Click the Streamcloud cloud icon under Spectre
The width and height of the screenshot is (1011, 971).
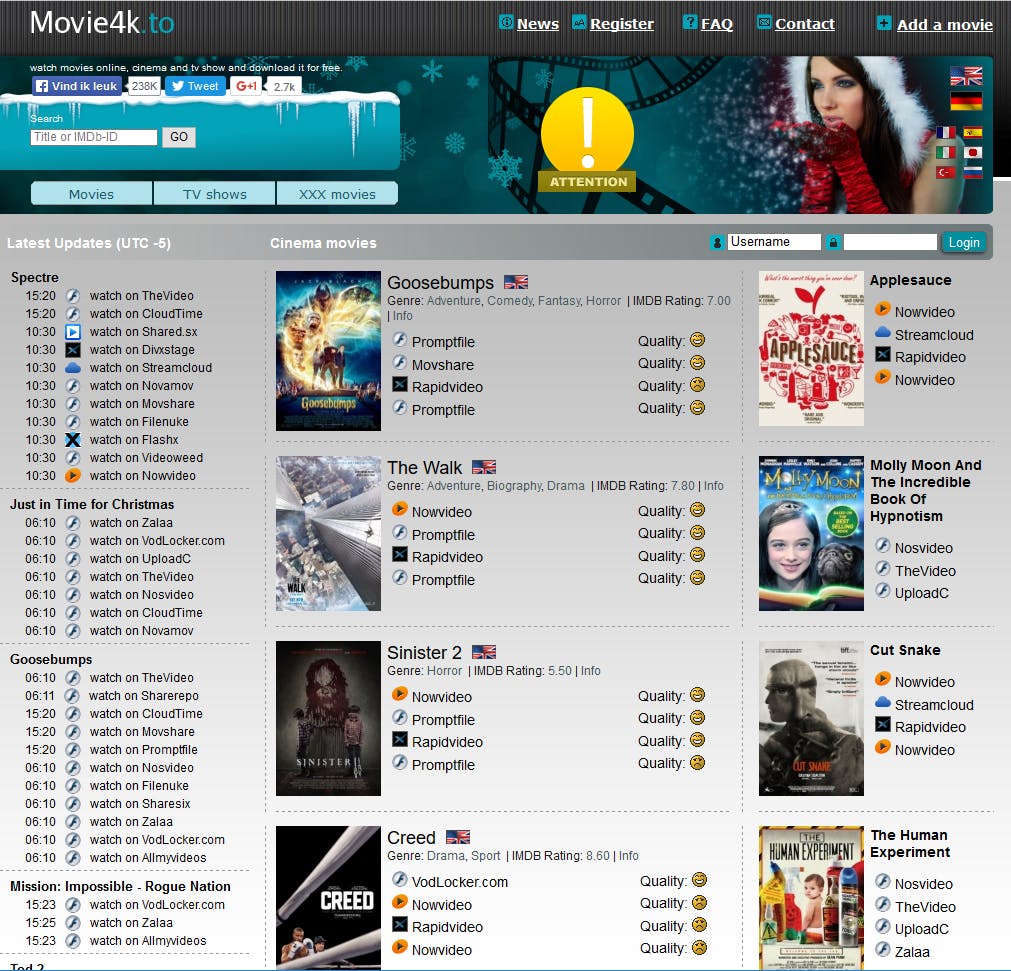(73, 368)
